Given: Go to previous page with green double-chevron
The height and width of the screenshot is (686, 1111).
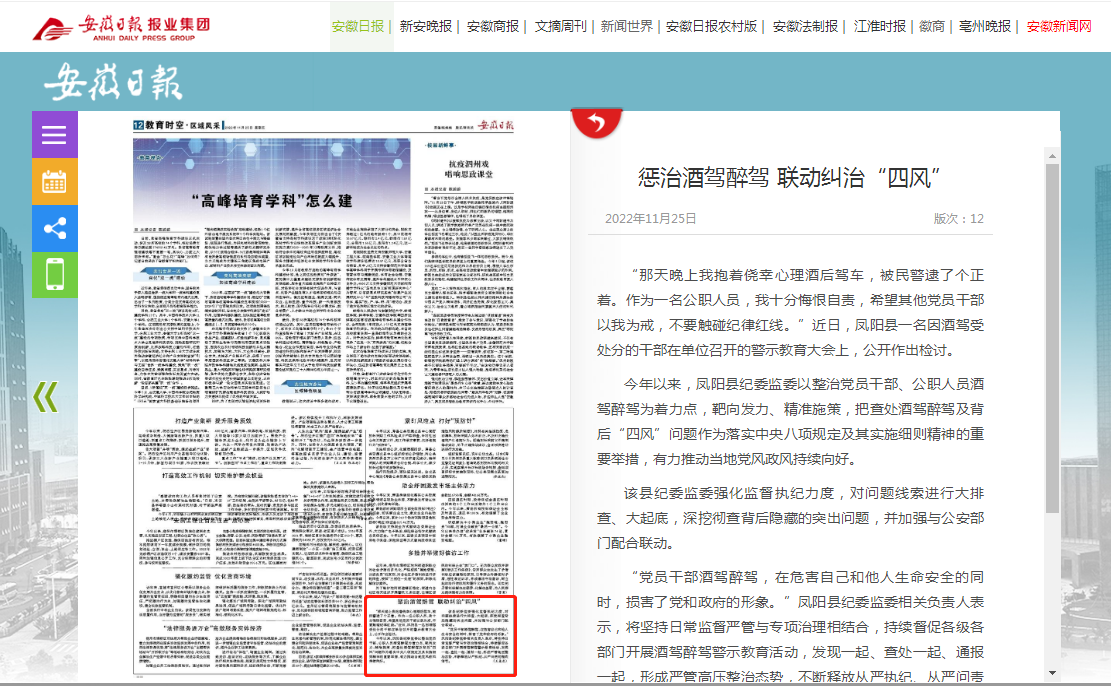Looking at the screenshot, I should pos(46,397).
